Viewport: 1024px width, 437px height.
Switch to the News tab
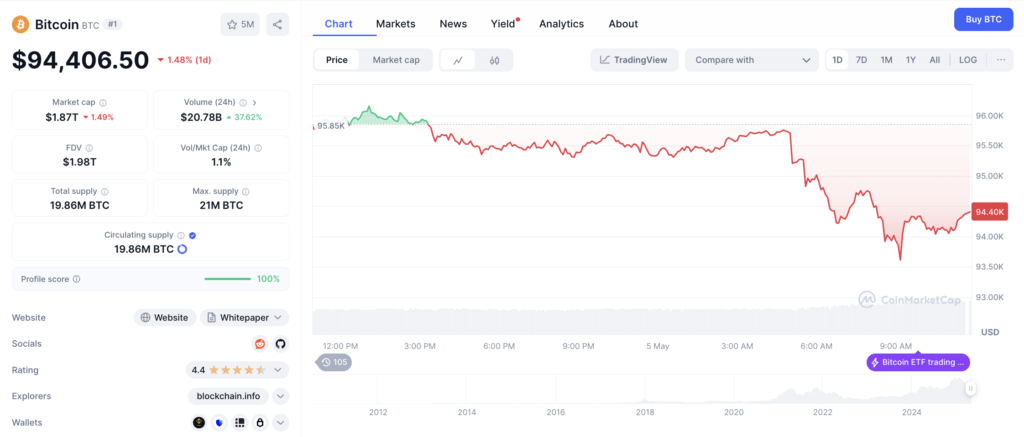tap(453, 24)
